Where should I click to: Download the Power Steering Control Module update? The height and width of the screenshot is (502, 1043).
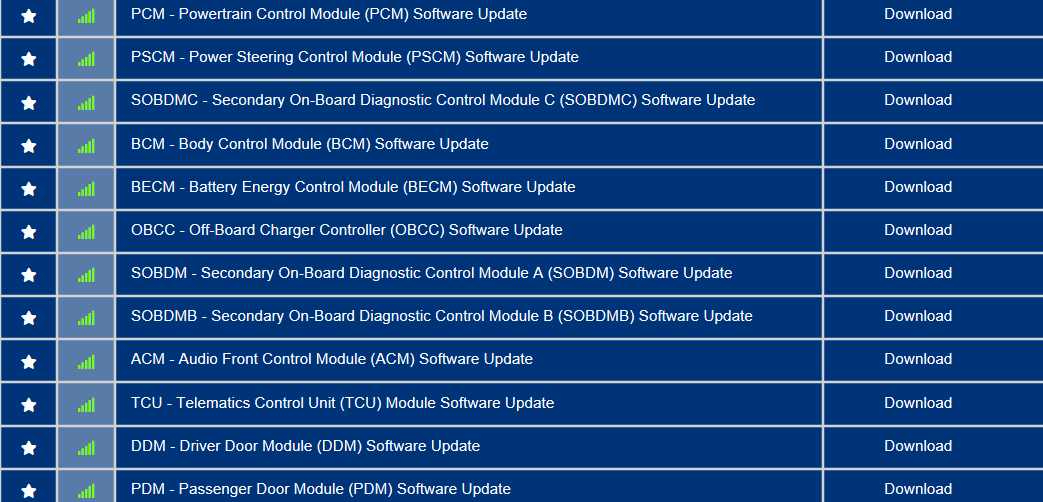(917, 57)
